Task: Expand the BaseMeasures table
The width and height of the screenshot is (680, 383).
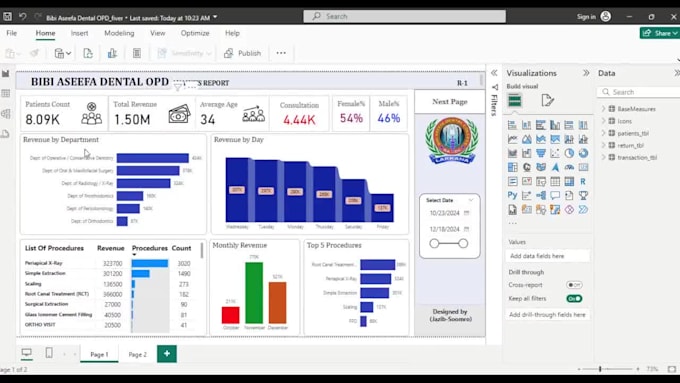Action: click(x=603, y=109)
